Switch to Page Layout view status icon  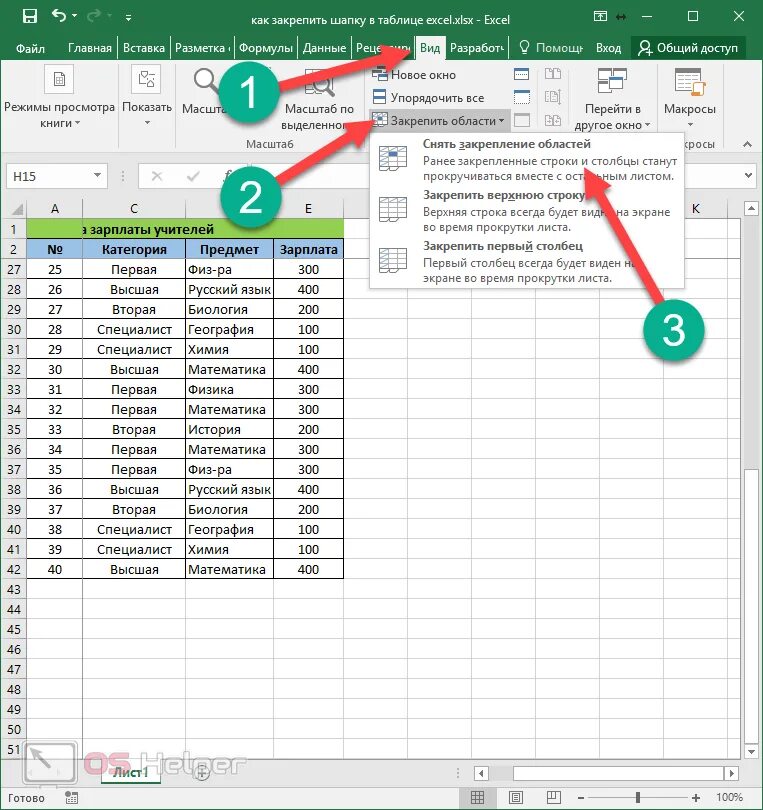click(x=516, y=798)
